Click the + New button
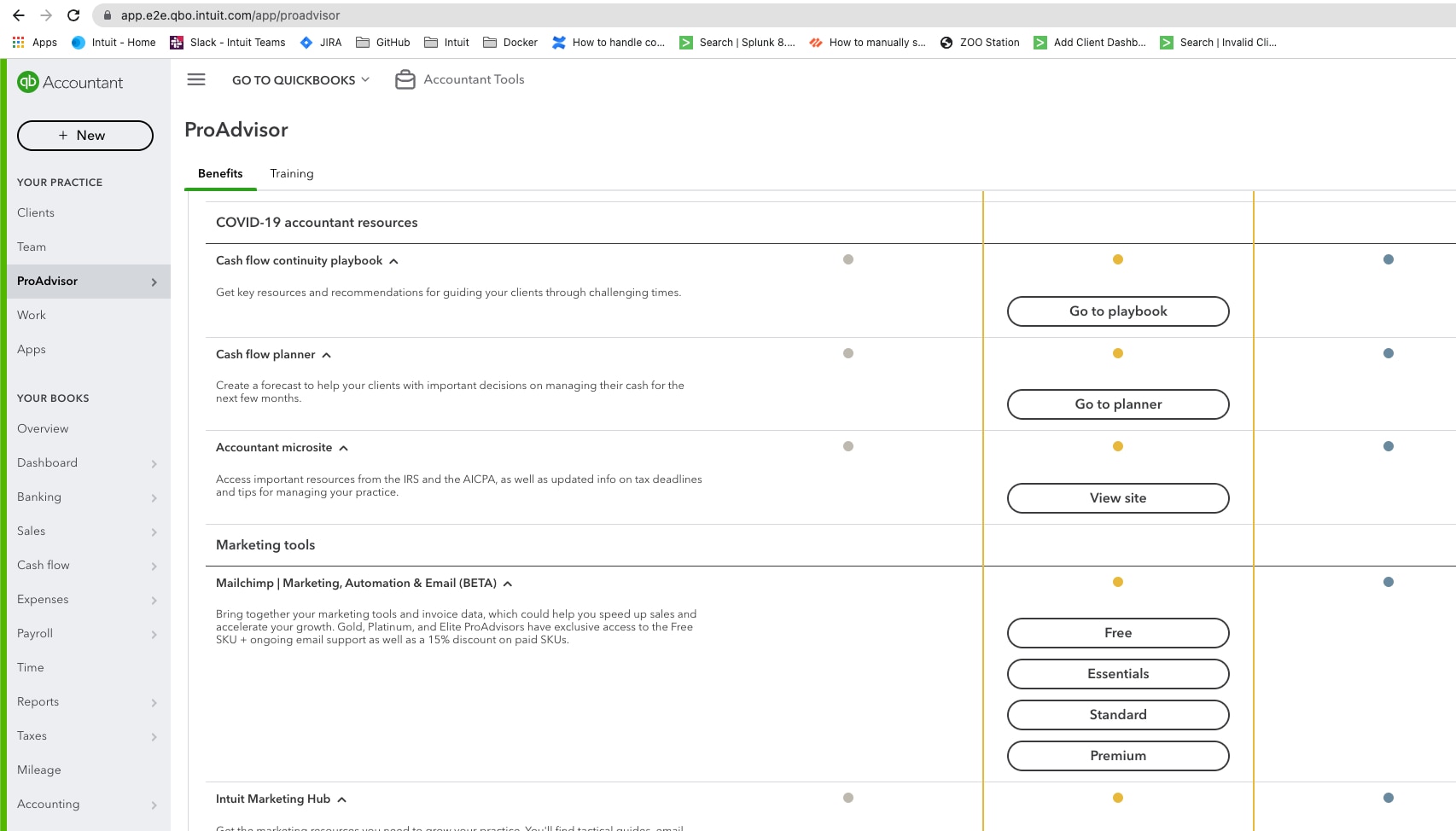Screen dimensions: 1456x831 coord(85,136)
